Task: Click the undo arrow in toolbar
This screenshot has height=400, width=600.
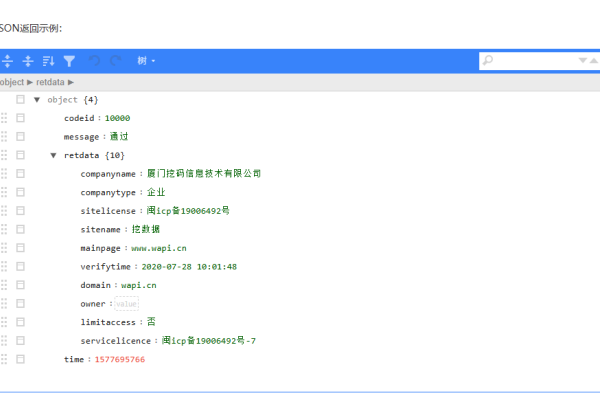Action: (x=95, y=61)
